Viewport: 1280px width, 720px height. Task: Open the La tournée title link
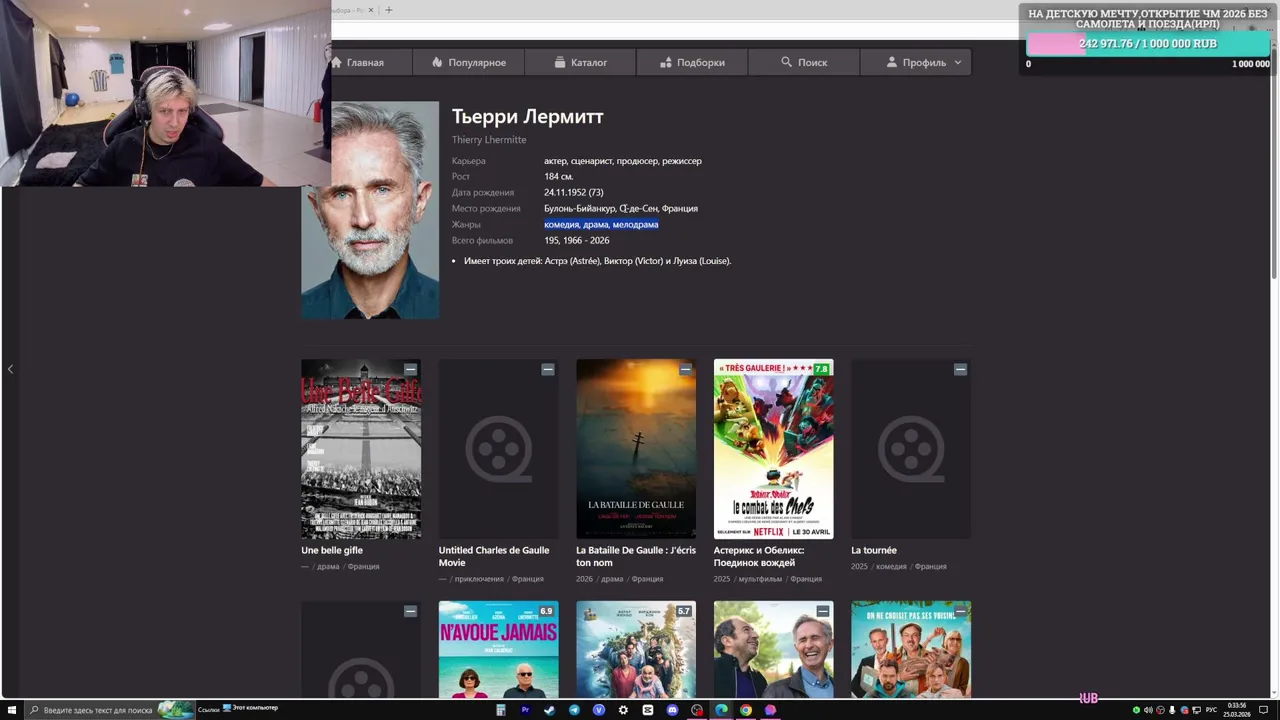[x=874, y=550]
